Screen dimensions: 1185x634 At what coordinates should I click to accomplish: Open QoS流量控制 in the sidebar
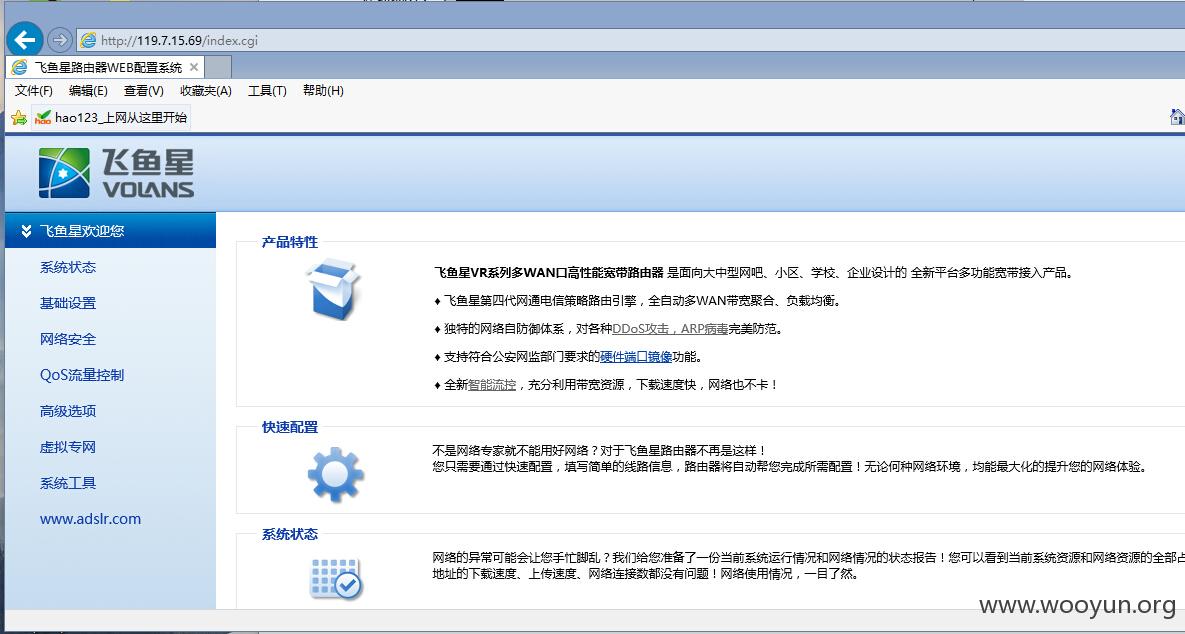pos(82,375)
